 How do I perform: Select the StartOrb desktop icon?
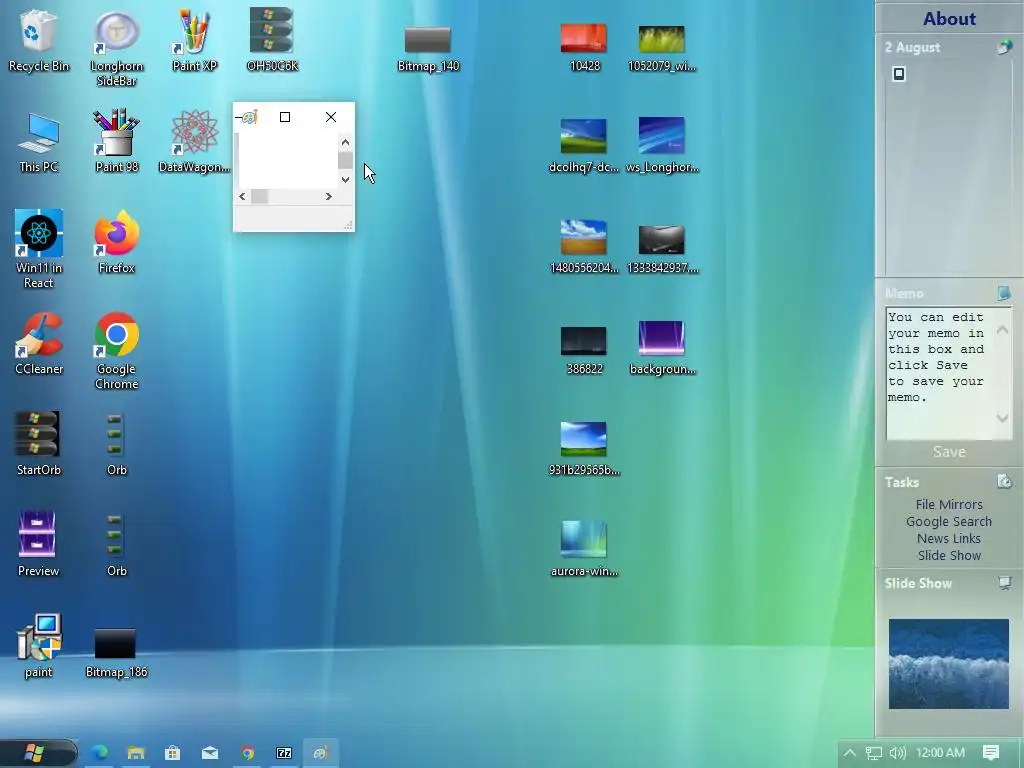pyautogui.click(x=39, y=444)
